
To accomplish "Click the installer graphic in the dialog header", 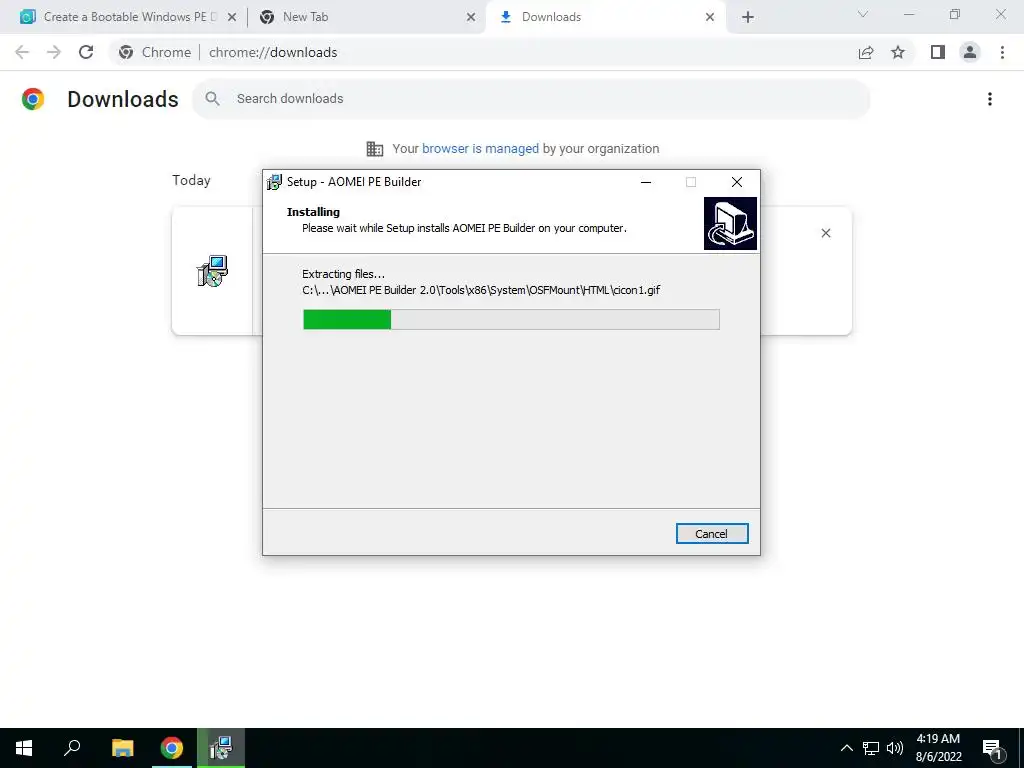I will [730, 223].
